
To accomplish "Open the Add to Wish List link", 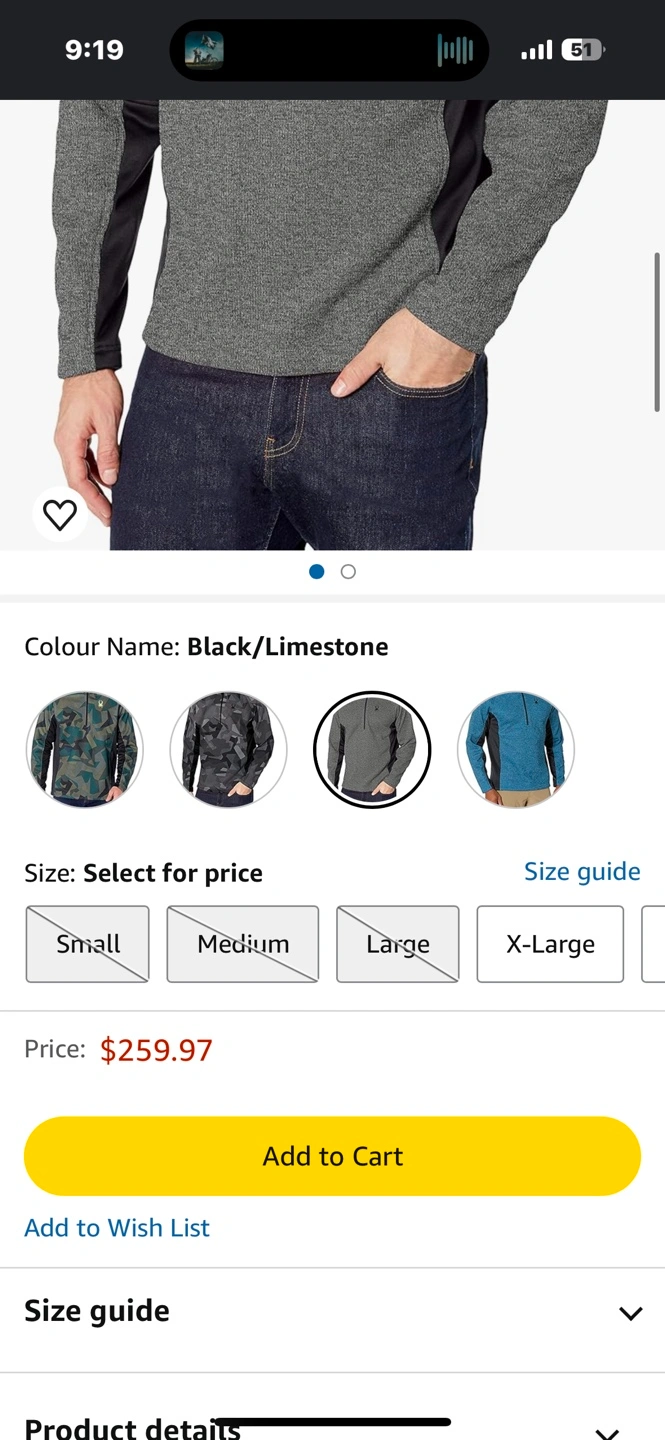I will [117, 1228].
